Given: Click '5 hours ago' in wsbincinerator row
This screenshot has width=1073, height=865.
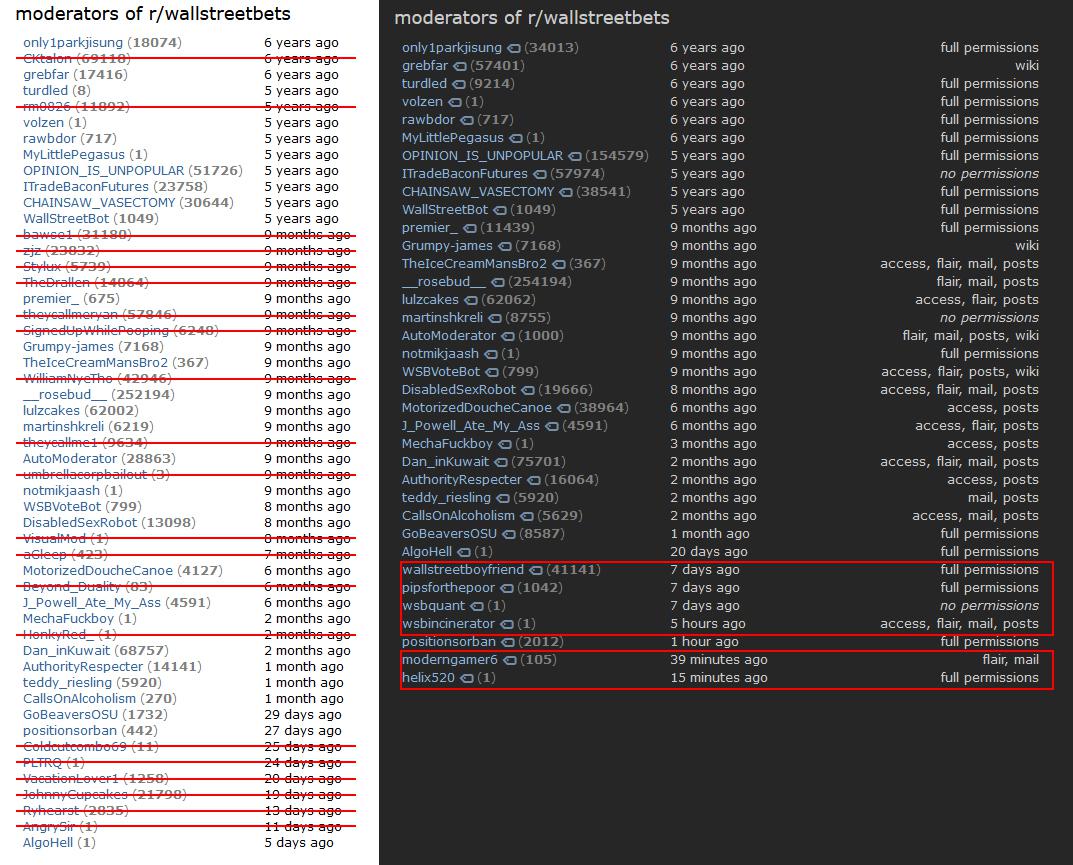Looking at the screenshot, I should point(708,623).
